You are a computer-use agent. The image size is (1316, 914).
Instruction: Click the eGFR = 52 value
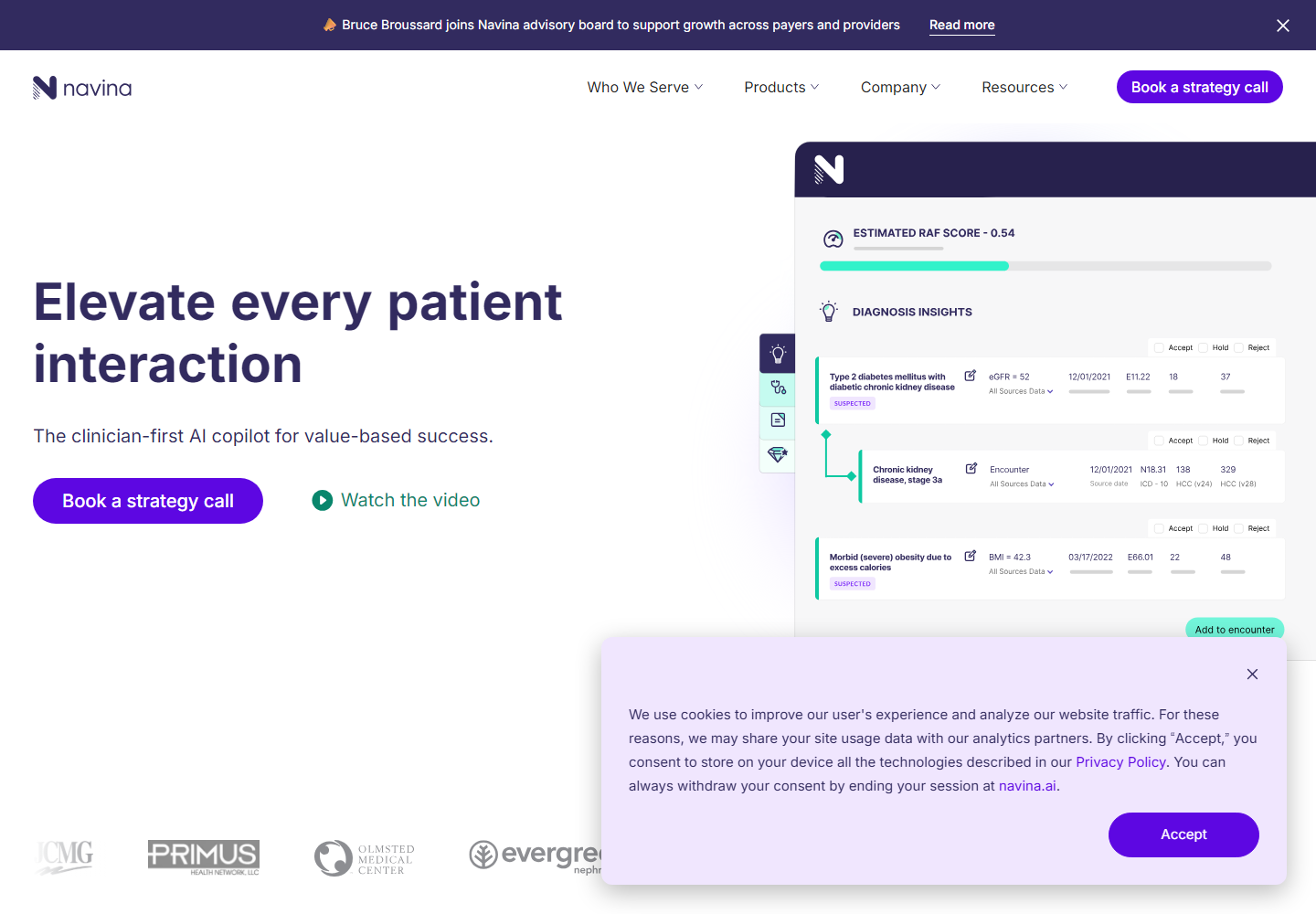(1009, 377)
